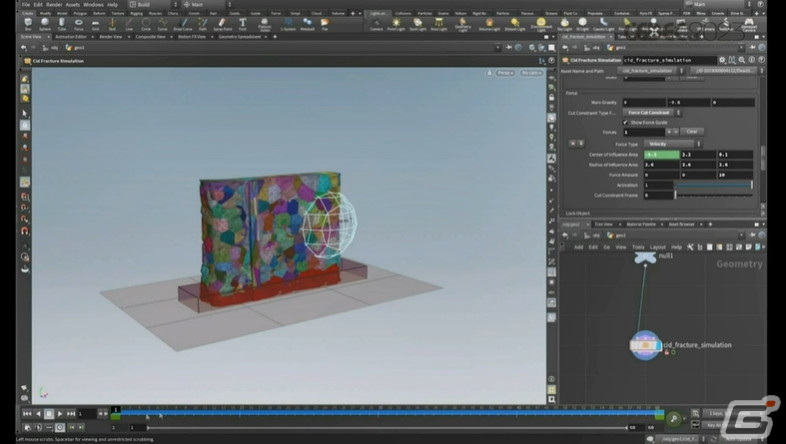This screenshot has width=786, height=444.
Task: Open the Main radial menu dropdown
Action: tap(208, 4)
